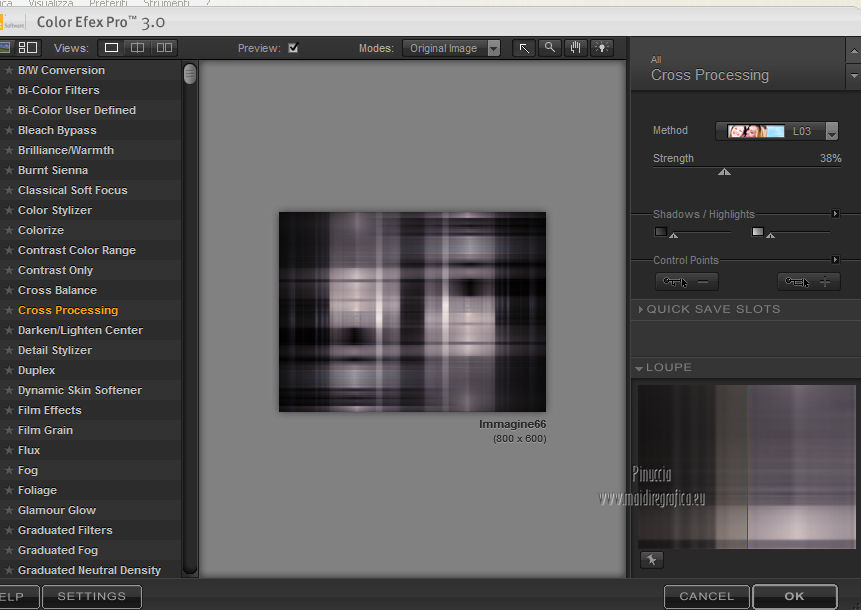Click the preview image in center

(412, 312)
